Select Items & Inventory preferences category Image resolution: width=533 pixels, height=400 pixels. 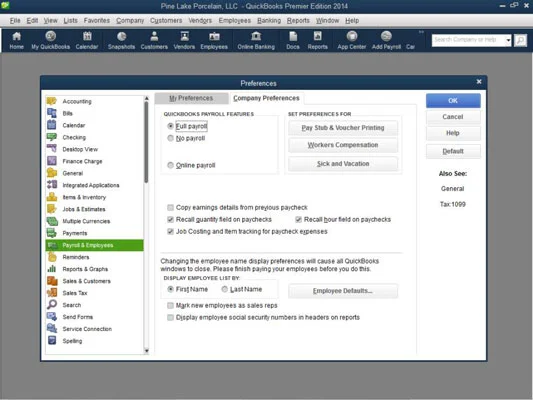94,197
